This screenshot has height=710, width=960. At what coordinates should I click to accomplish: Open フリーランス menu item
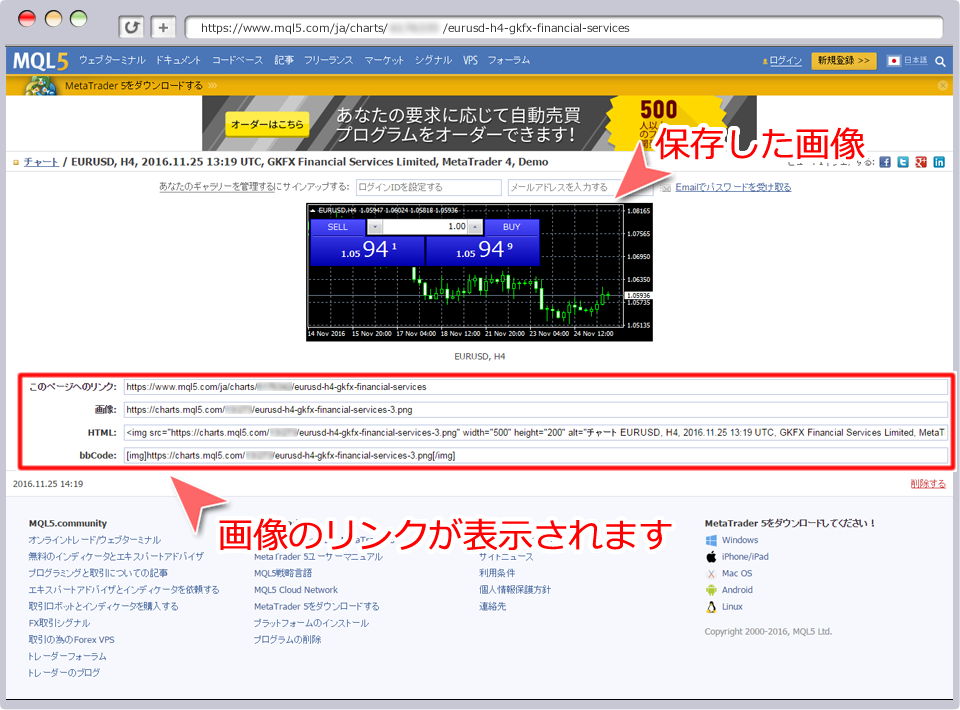[x=329, y=60]
